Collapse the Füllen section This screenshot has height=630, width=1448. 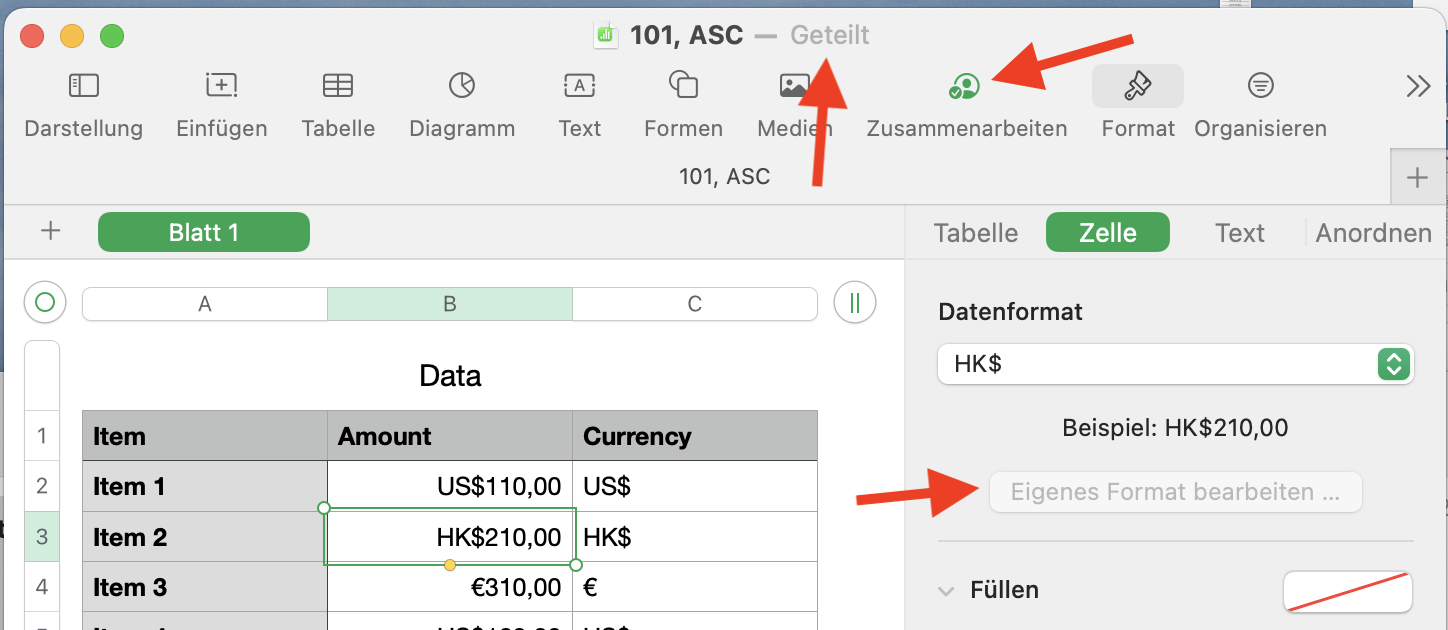(x=946, y=591)
